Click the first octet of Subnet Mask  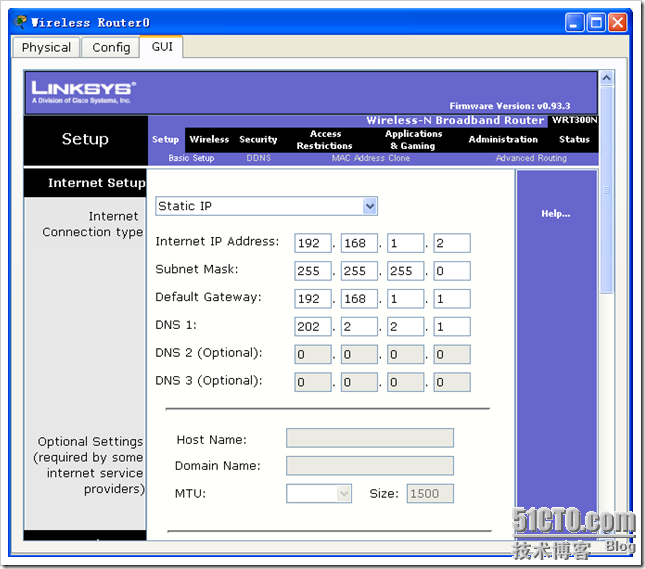[313, 271]
